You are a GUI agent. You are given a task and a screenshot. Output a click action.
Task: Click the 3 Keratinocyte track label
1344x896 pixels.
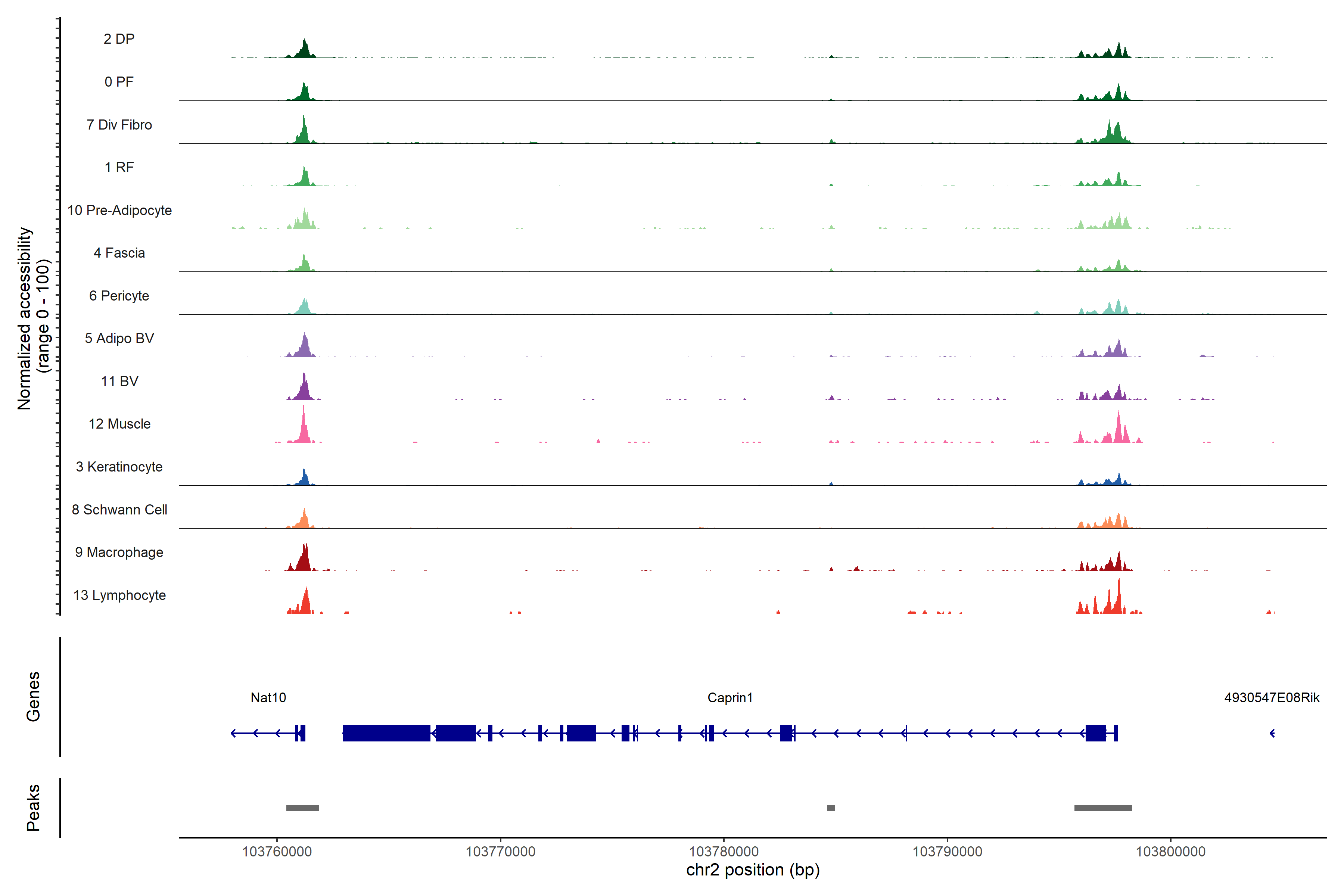pos(119,467)
